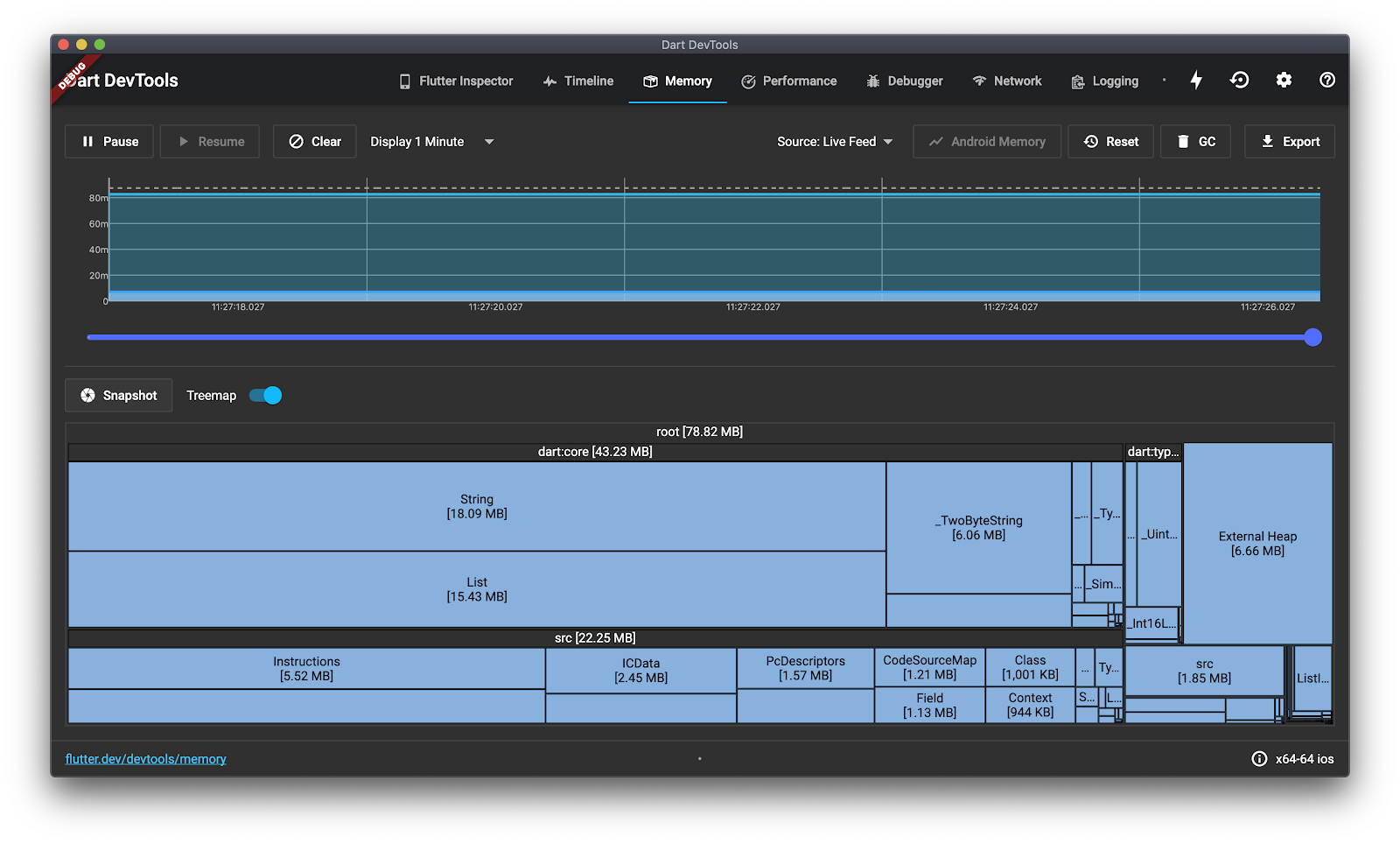Click the Dart DevTools title logo
The image size is (1400, 844).
pos(124,81)
